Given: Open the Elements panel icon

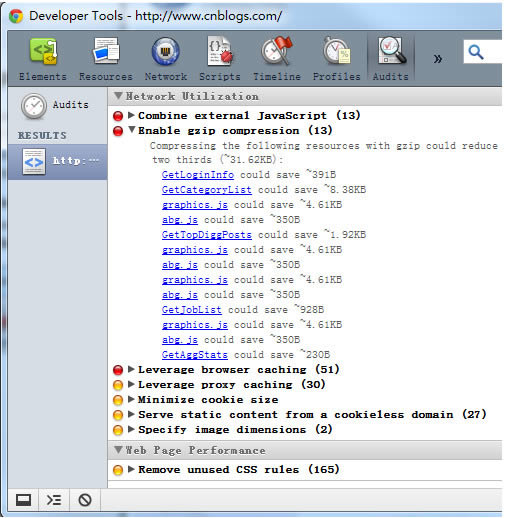Looking at the screenshot, I should click(x=43, y=51).
